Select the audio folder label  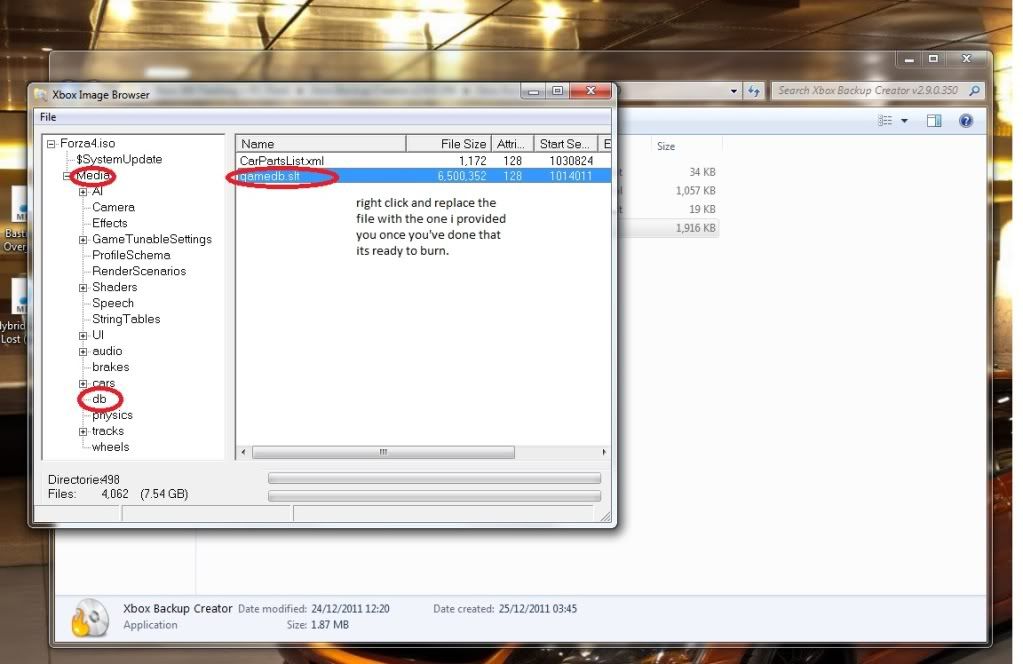[x=107, y=351]
